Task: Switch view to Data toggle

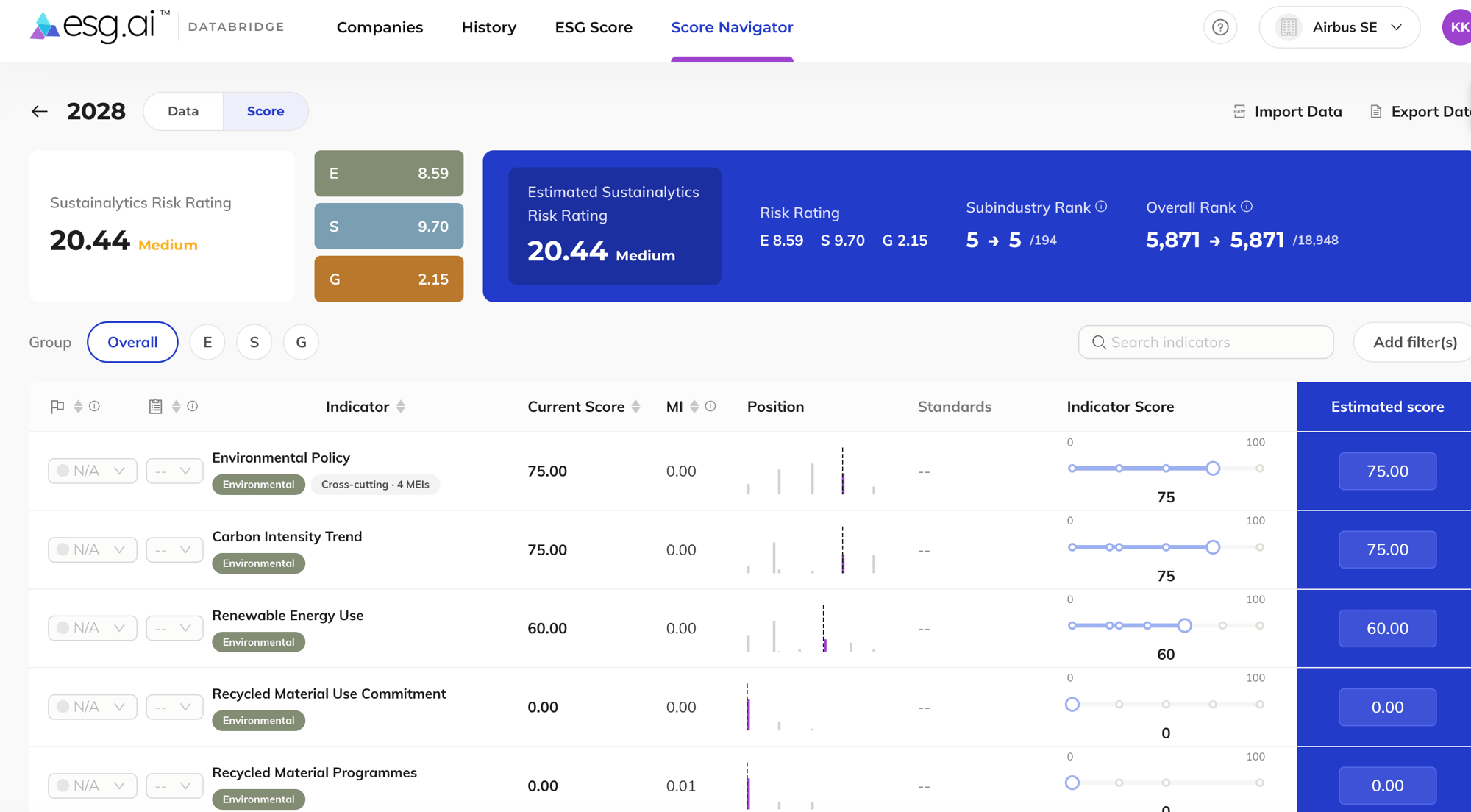Action: coord(183,111)
